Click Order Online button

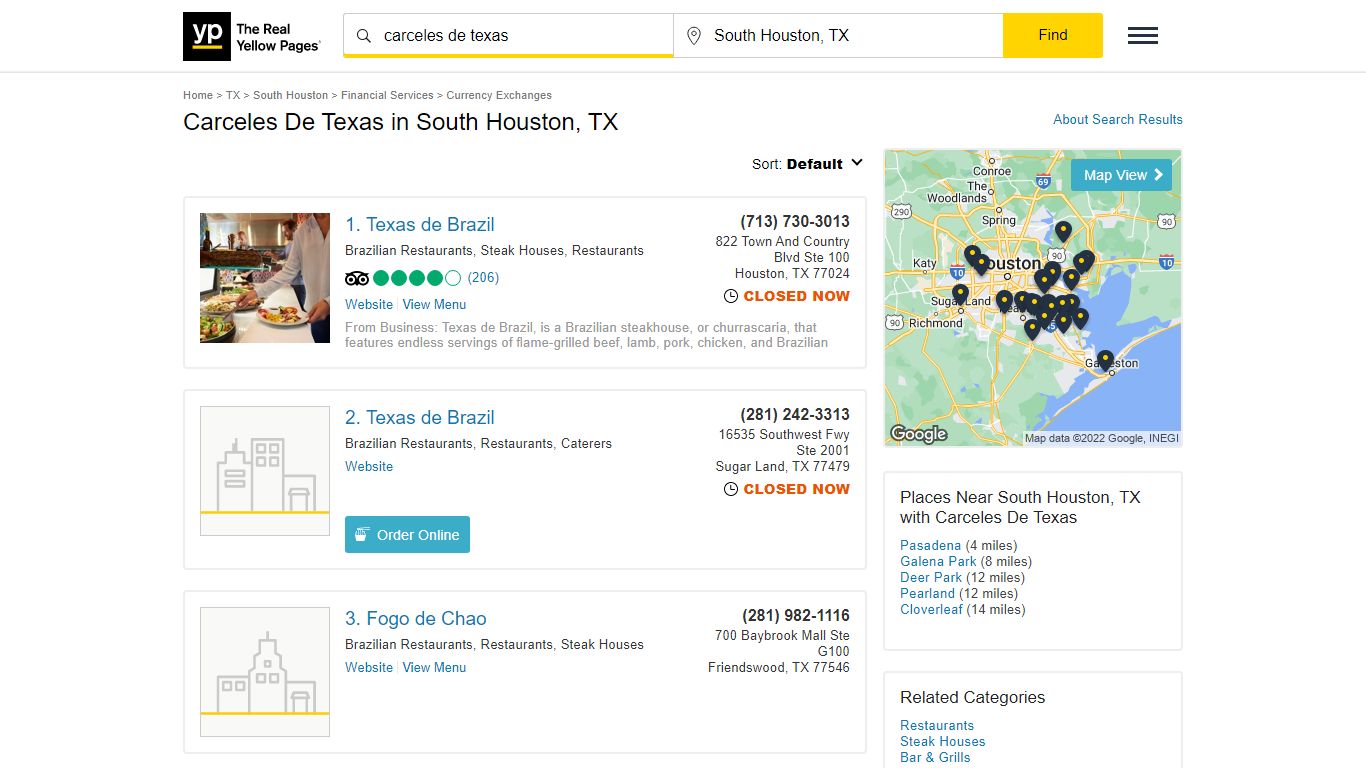tap(407, 534)
